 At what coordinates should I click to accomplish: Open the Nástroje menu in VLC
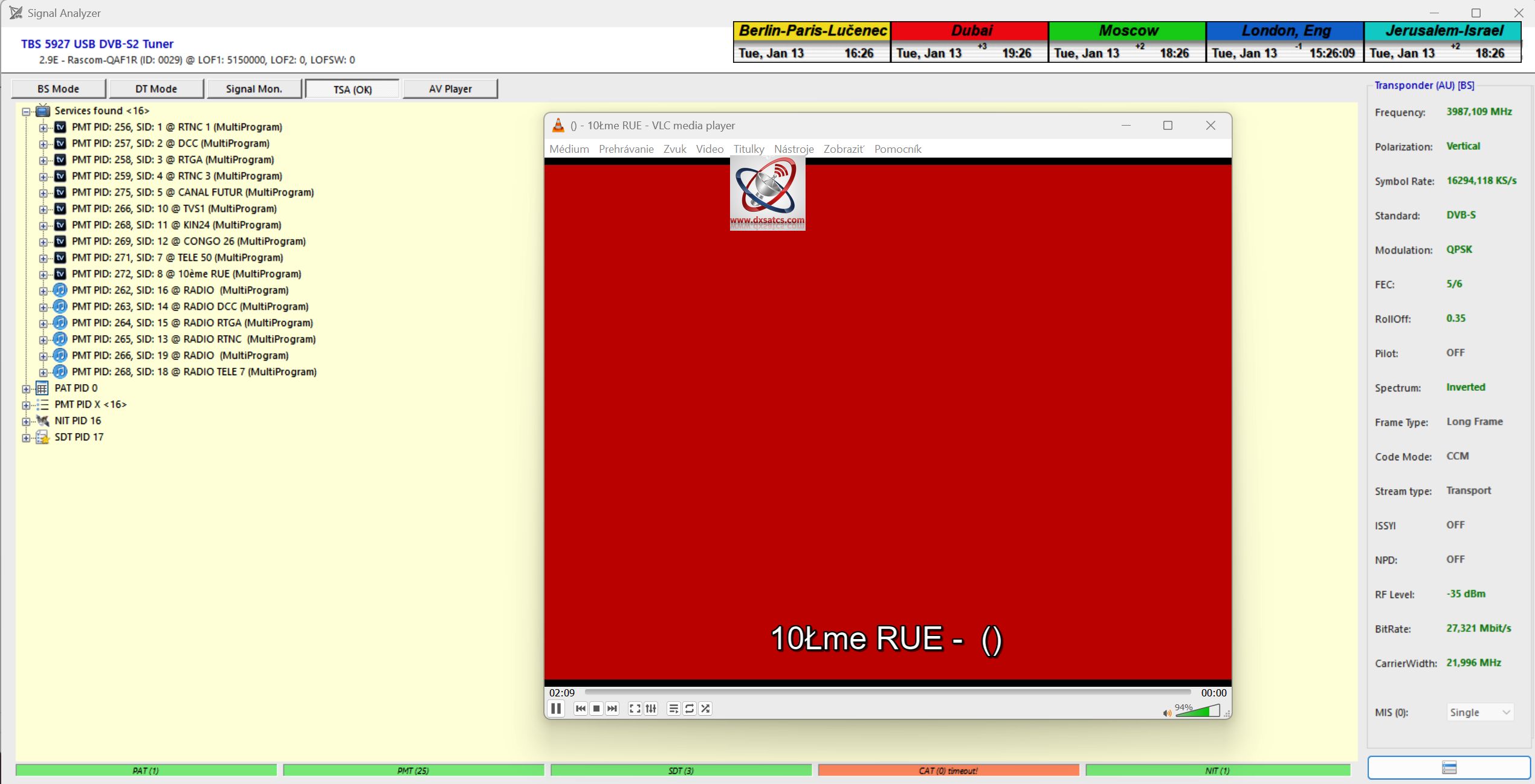click(793, 149)
